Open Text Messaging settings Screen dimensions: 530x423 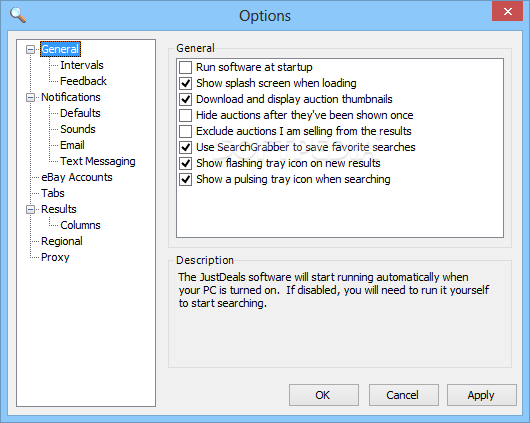click(98, 161)
